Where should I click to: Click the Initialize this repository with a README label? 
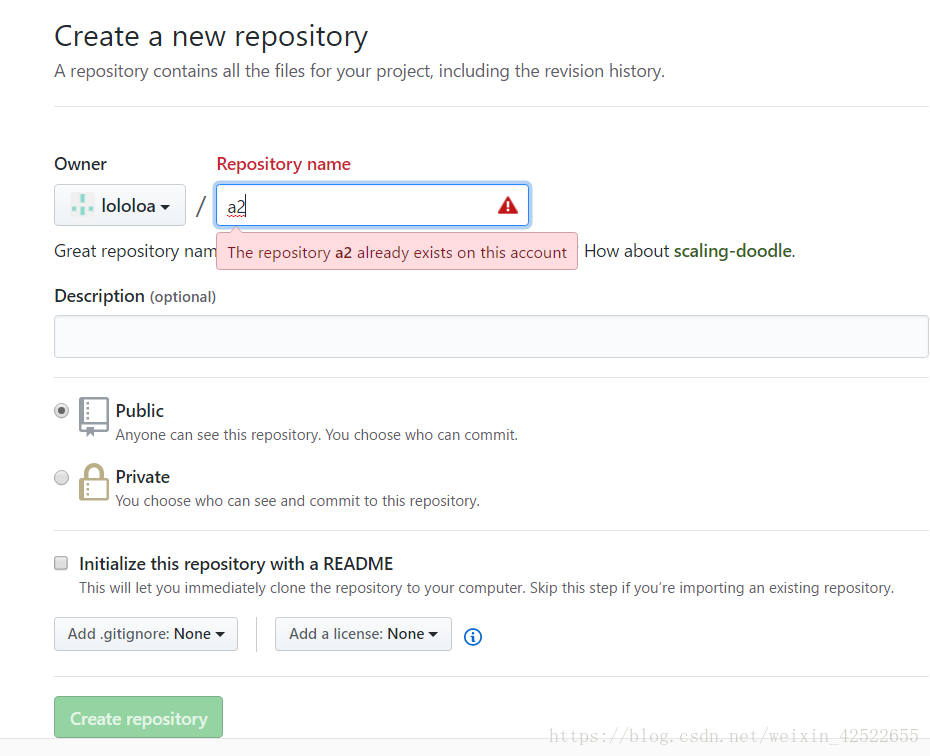pyautogui.click(x=236, y=563)
